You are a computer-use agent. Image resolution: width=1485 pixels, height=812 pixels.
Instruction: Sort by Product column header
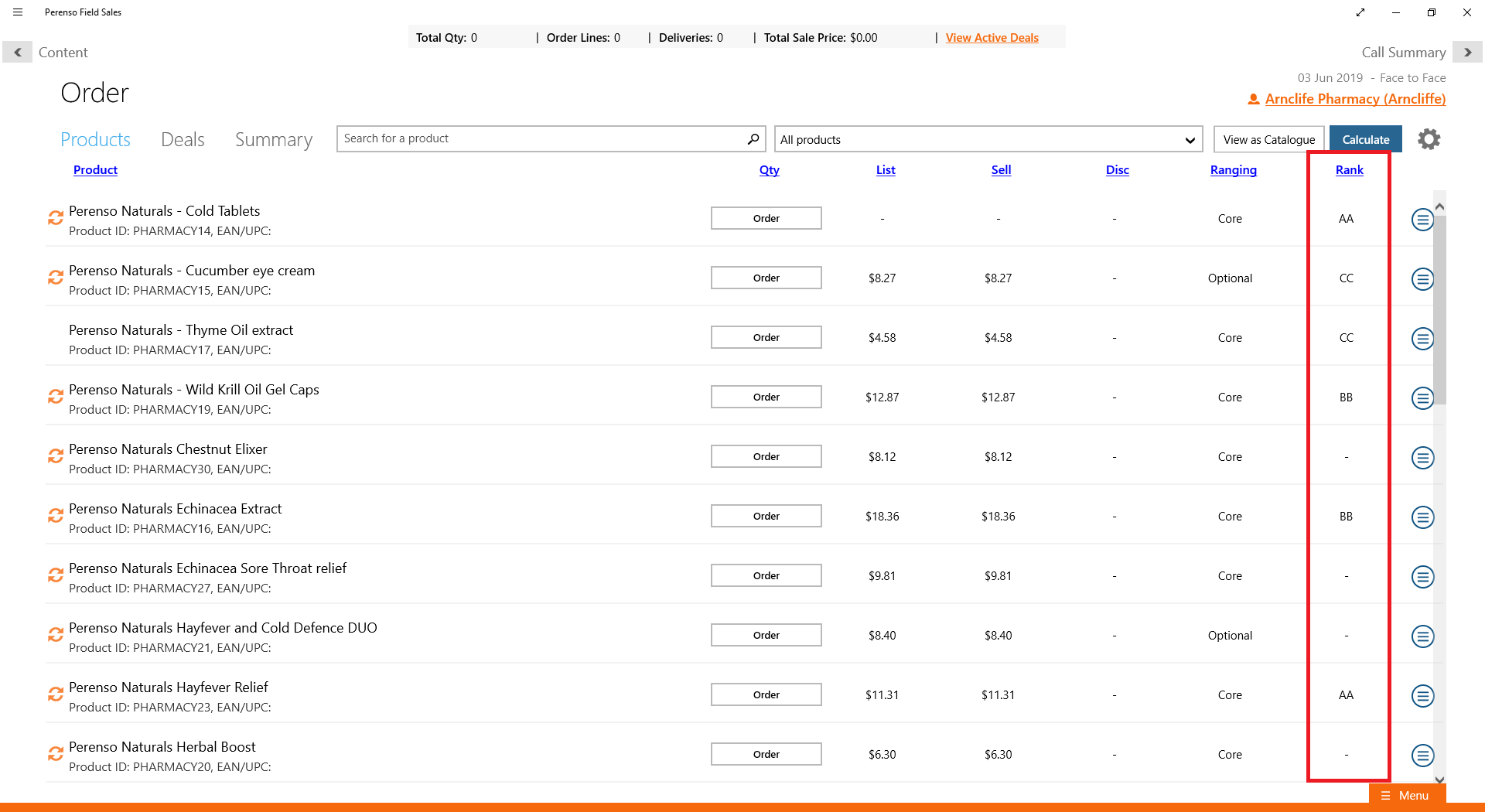click(x=95, y=170)
